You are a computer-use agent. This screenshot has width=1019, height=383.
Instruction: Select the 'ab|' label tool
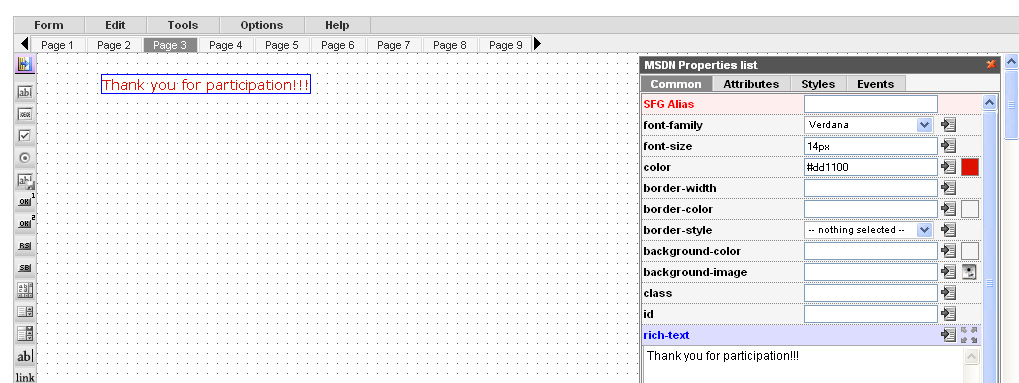[x=25, y=356]
